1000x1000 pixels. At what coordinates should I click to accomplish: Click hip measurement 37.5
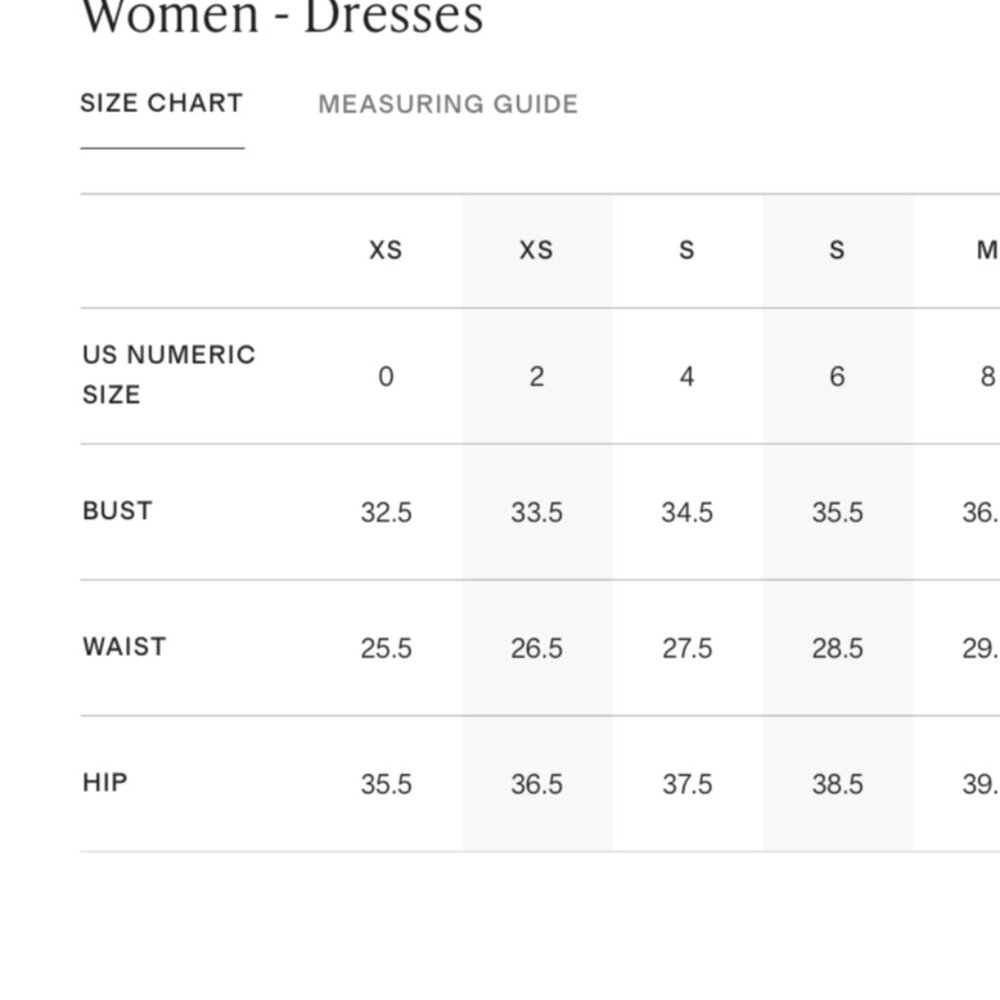point(687,784)
